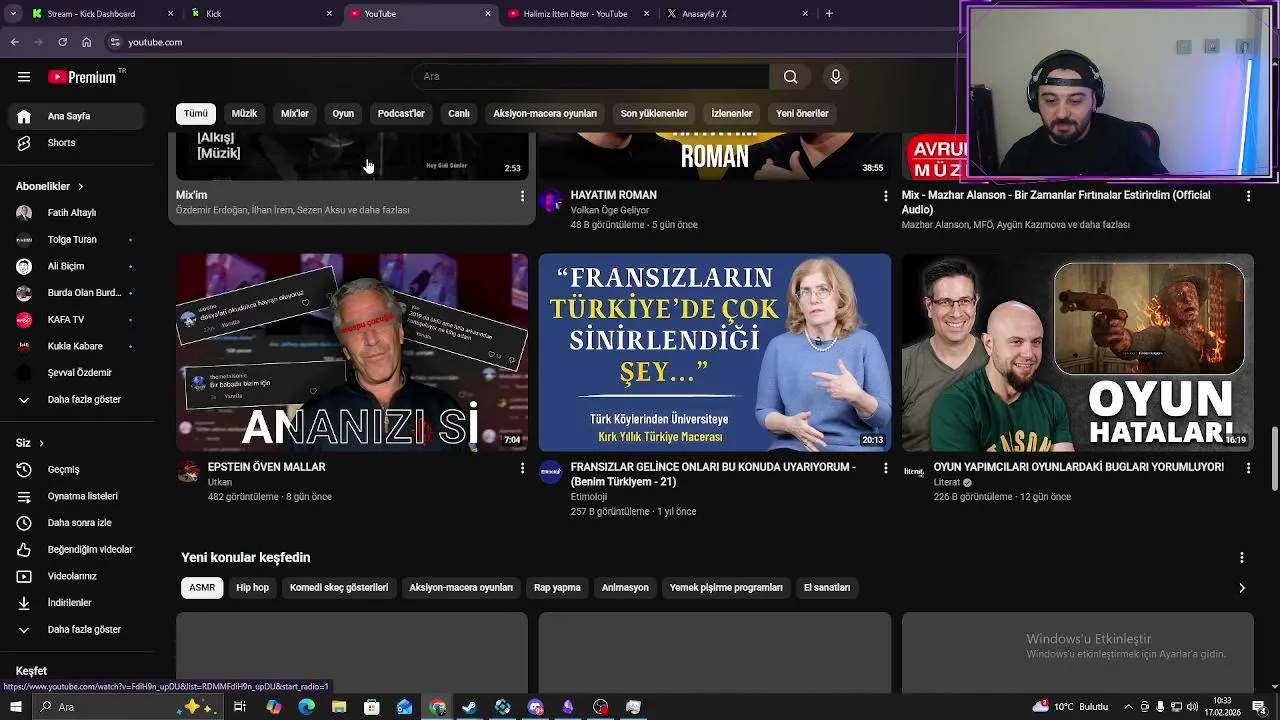The width and height of the screenshot is (1280, 720).
Task: Show more topic chips with right arrow
Action: pos(1242,588)
